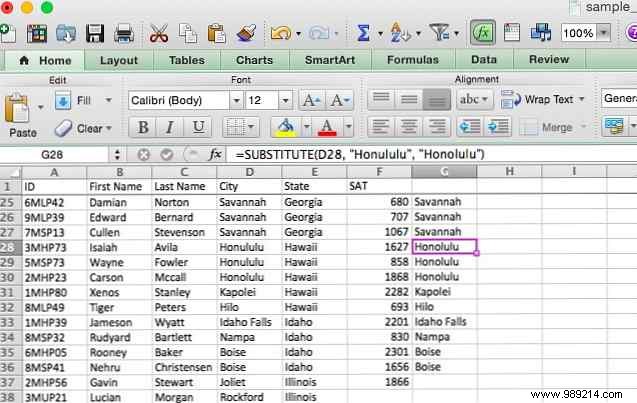Select cell containing Idaho Falls in column D

pyautogui.click(x=249, y=322)
